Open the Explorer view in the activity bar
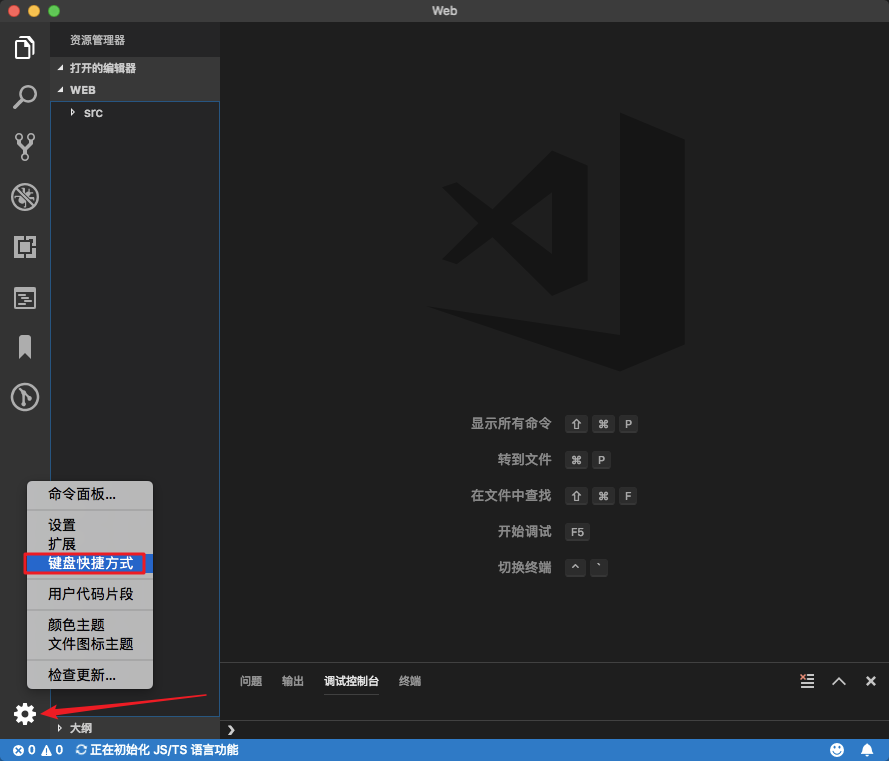 point(25,47)
